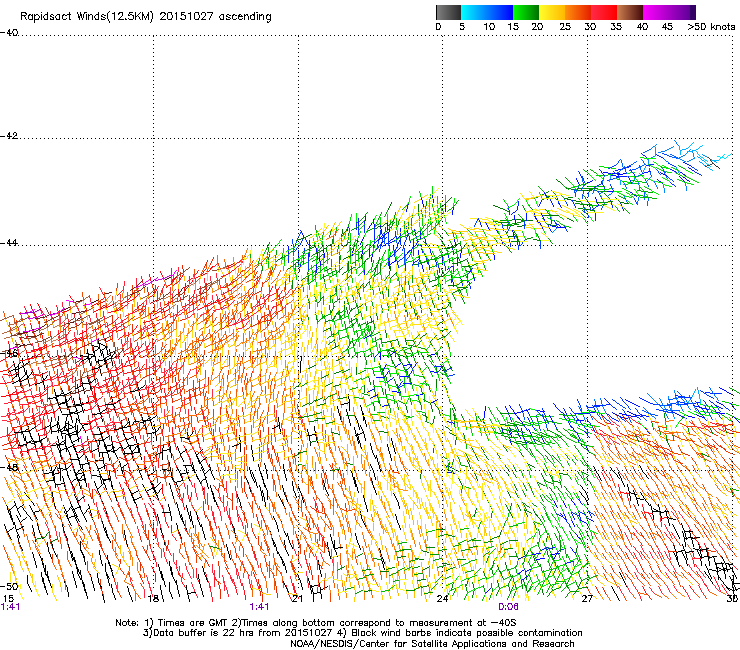740x650 pixels.
Task: Click the legend label "5"
Action: [x=462, y=27]
